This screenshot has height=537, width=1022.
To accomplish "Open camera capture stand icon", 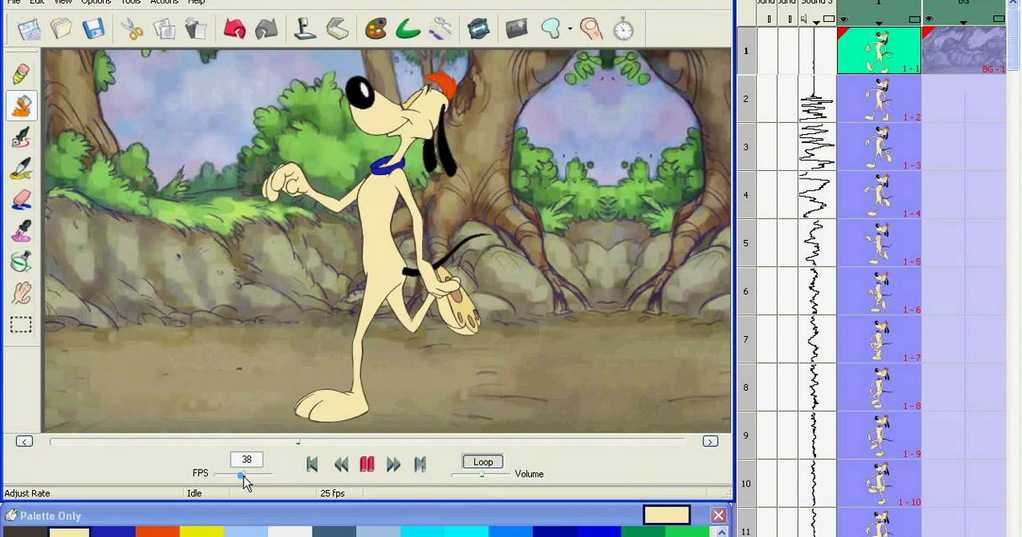I will coord(304,29).
